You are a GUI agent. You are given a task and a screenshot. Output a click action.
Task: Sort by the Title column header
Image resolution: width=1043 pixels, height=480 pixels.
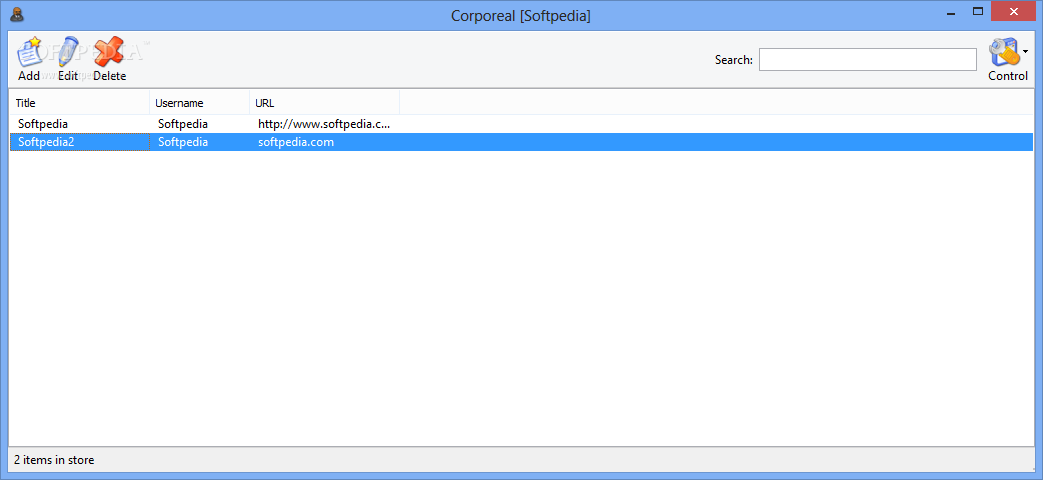(79, 103)
